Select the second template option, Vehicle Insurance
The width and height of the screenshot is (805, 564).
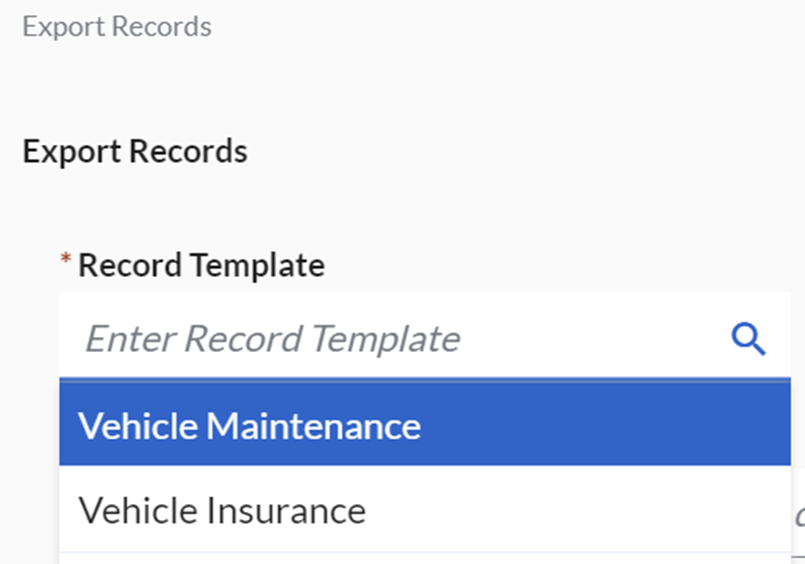click(222, 511)
